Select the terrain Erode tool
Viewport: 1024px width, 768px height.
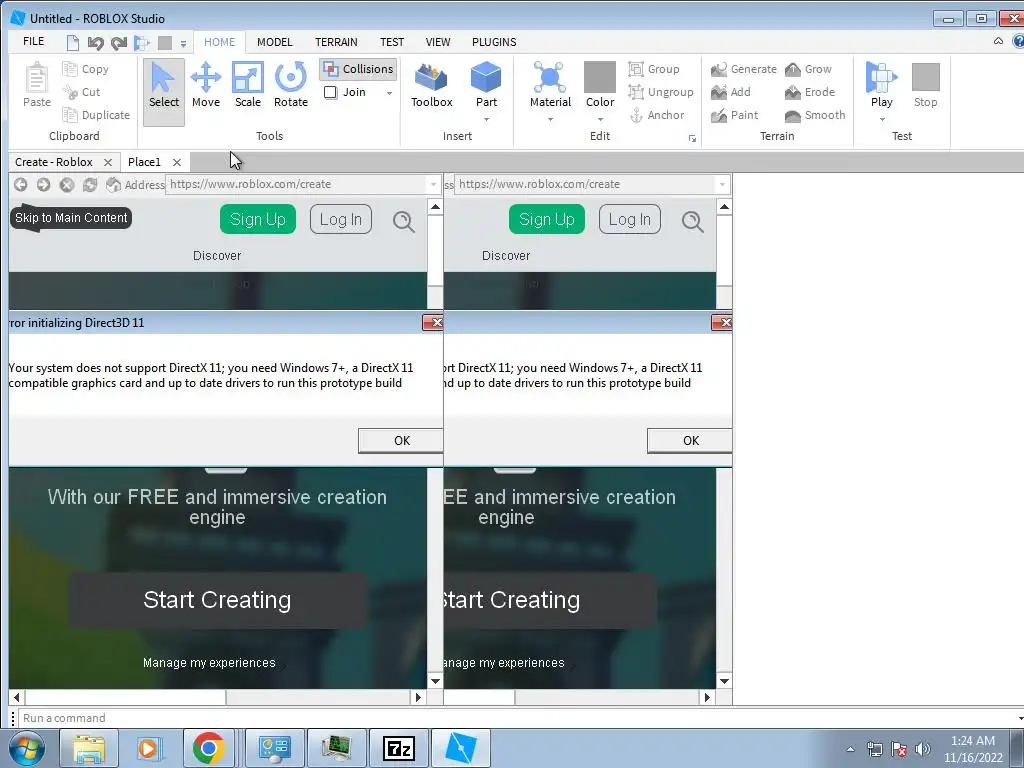(810, 92)
